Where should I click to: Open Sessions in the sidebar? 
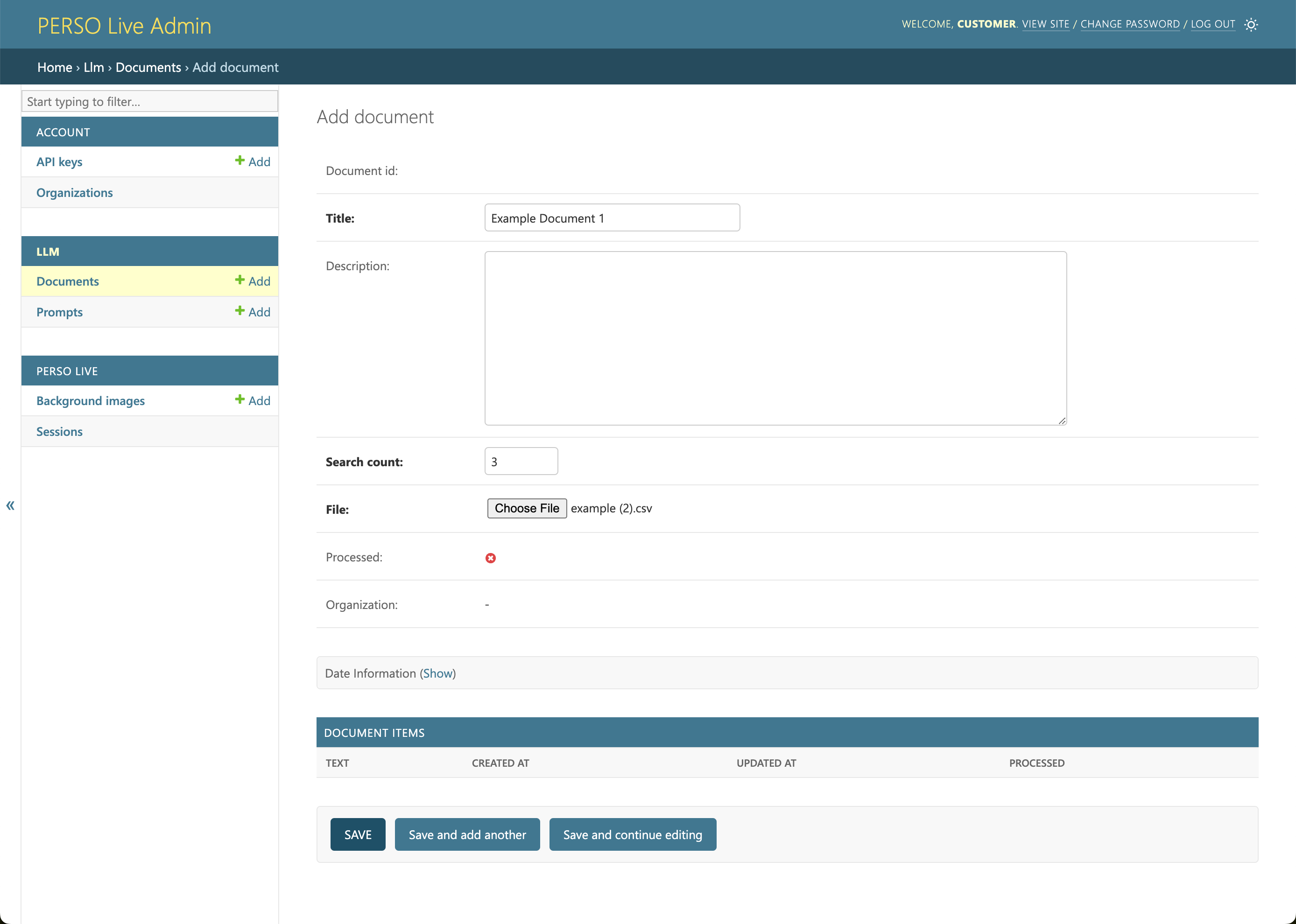(x=59, y=431)
